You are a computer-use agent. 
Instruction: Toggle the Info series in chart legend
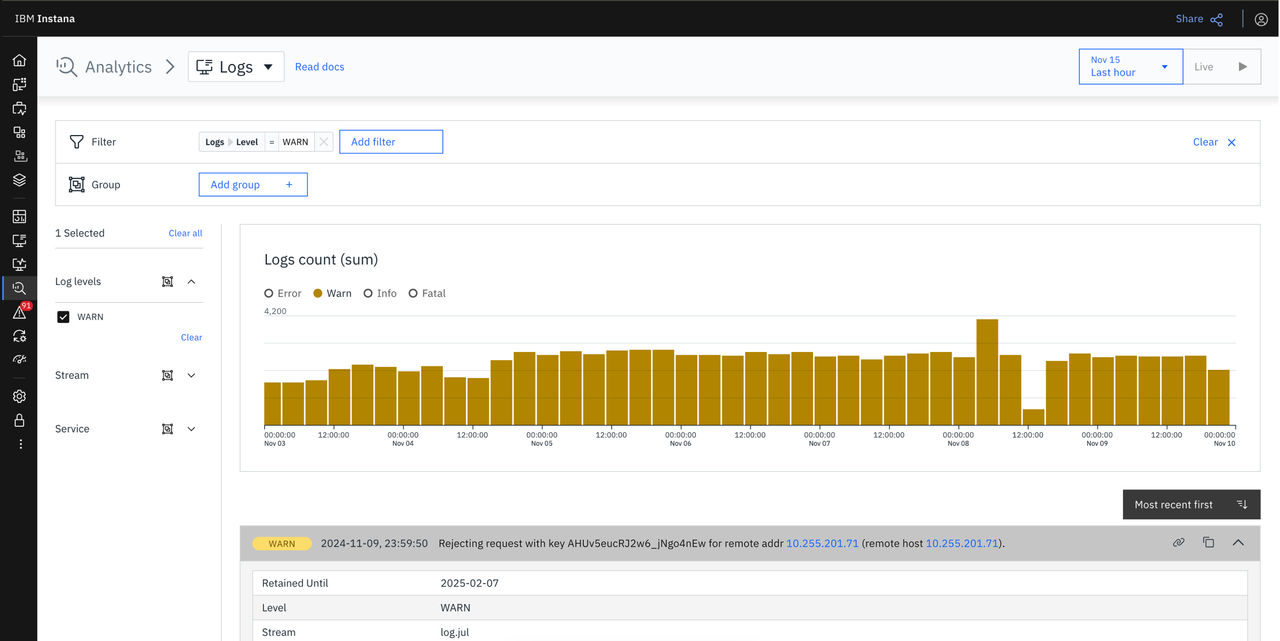coord(380,293)
